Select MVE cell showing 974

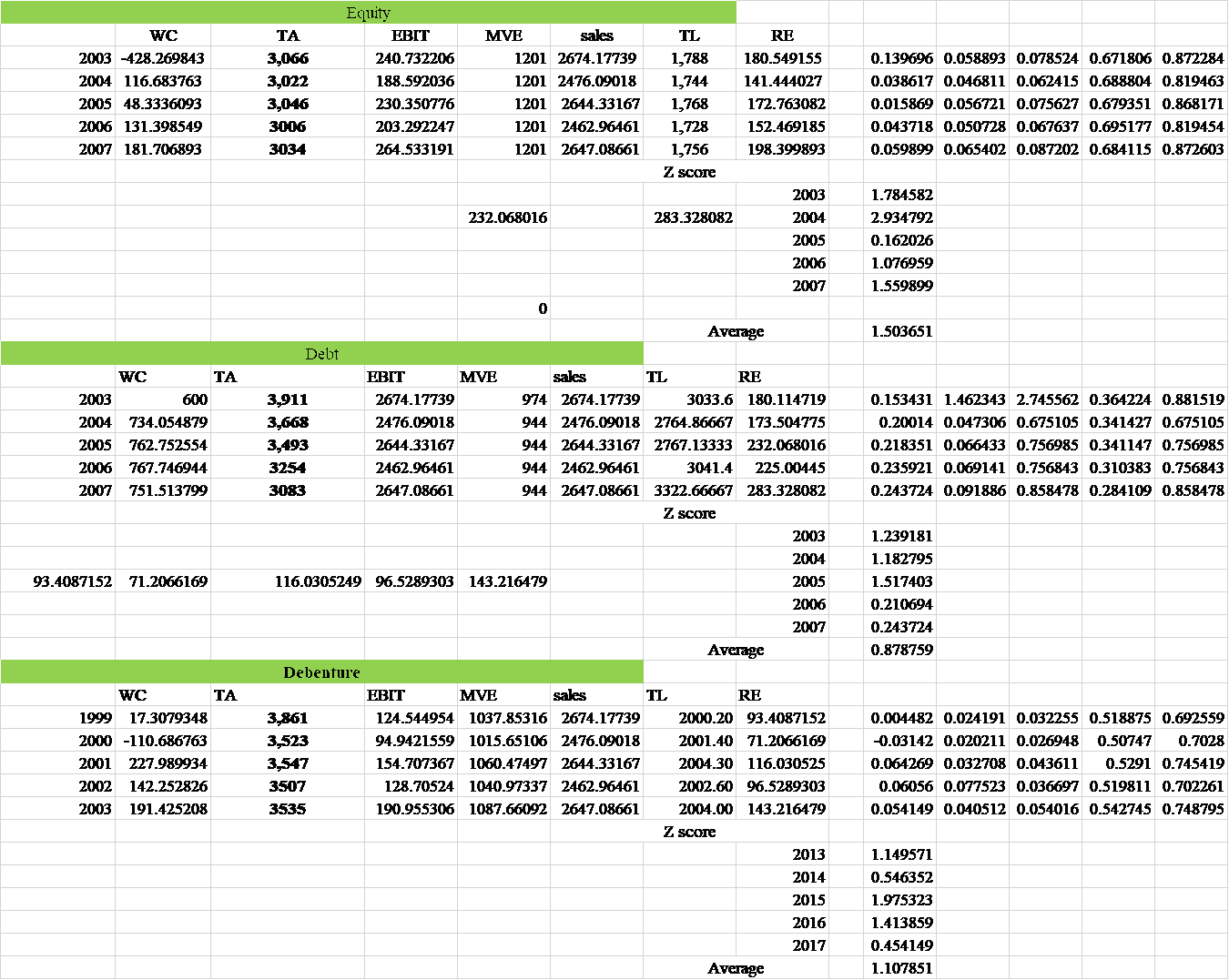tap(503, 399)
